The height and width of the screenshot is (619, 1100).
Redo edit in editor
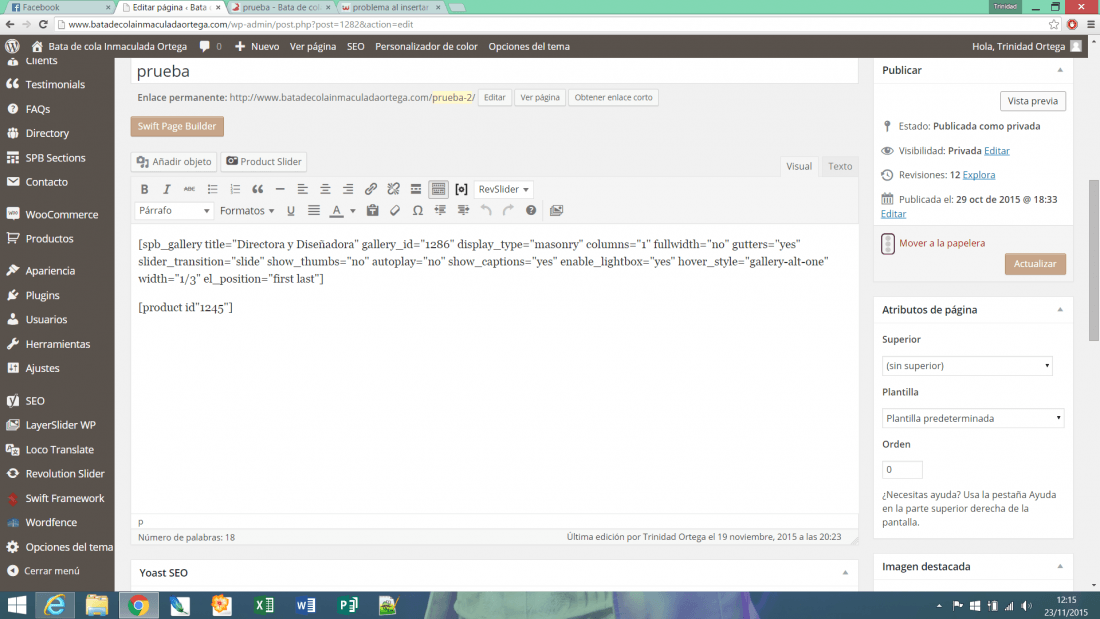508,211
